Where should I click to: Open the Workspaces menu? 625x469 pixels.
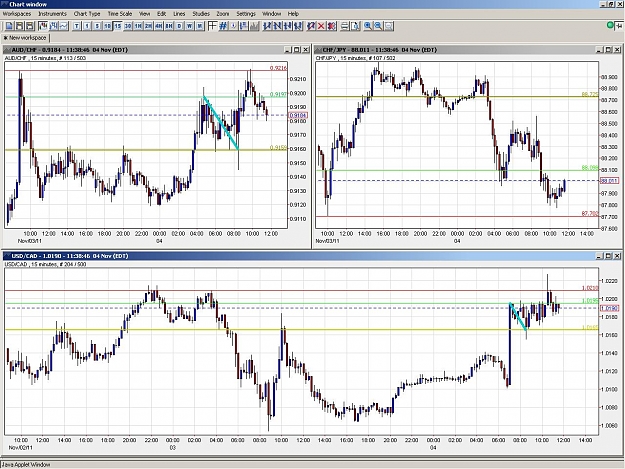tap(17, 14)
